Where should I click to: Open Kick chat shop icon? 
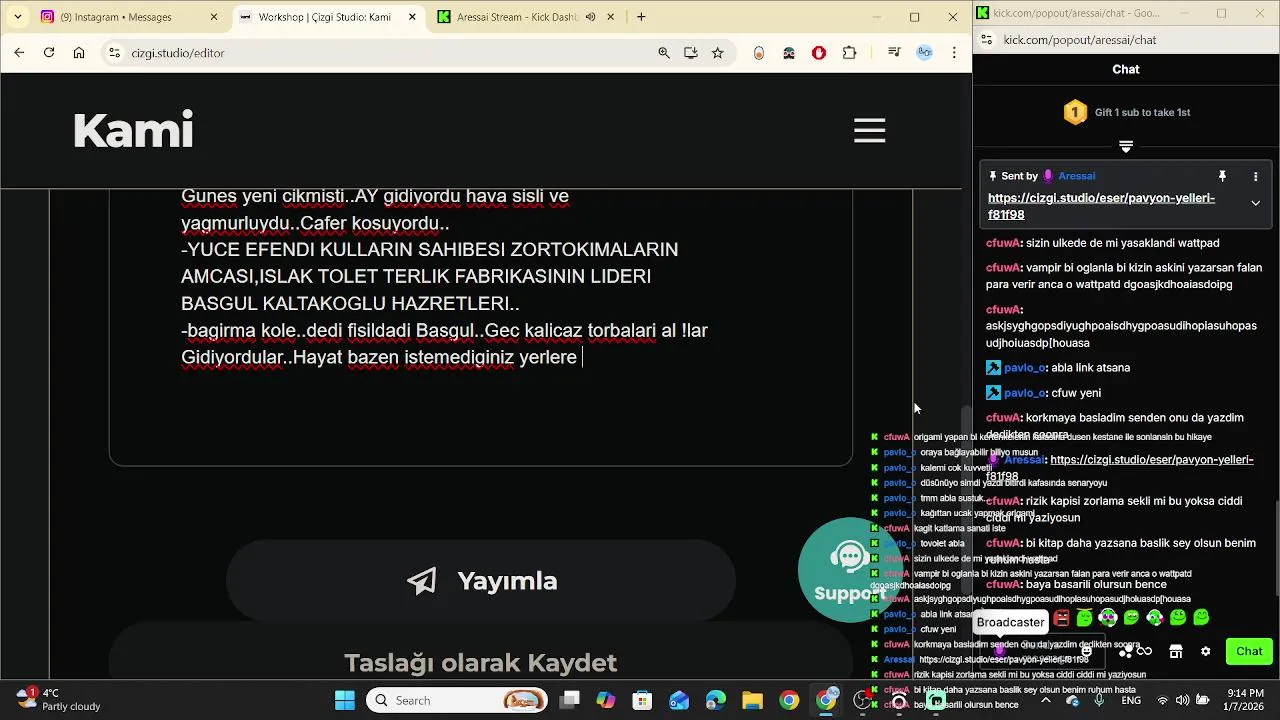[1176, 651]
